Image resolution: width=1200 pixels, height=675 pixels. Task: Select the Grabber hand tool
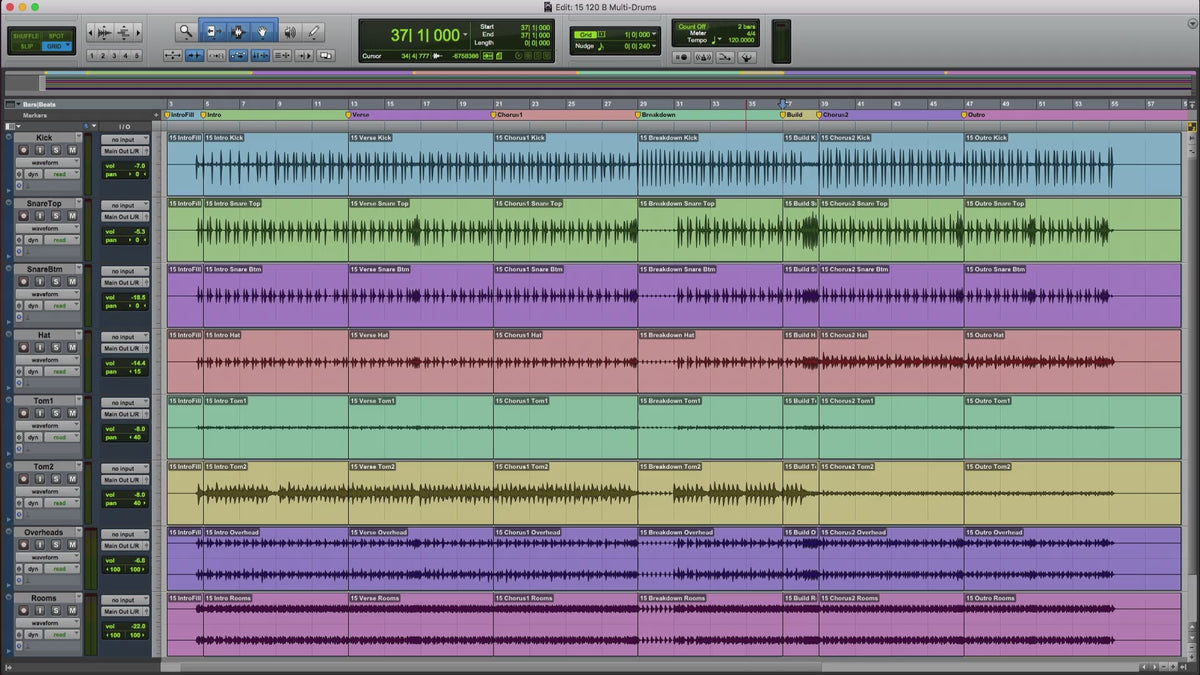pos(264,32)
